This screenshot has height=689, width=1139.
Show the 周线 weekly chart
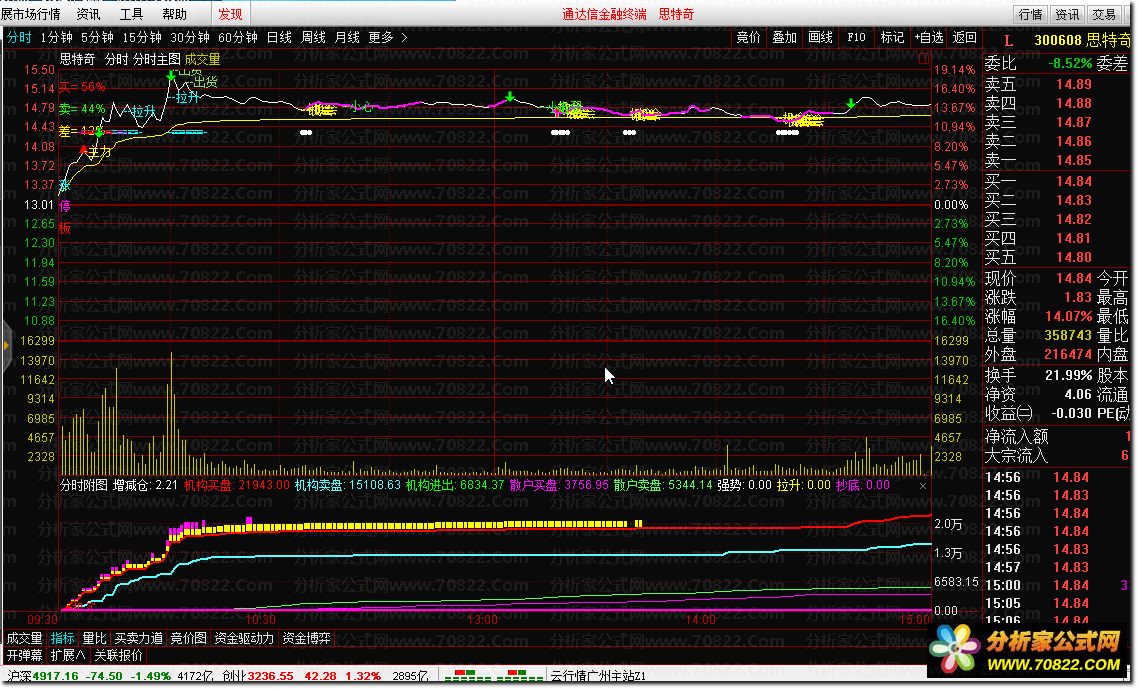(313, 37)
